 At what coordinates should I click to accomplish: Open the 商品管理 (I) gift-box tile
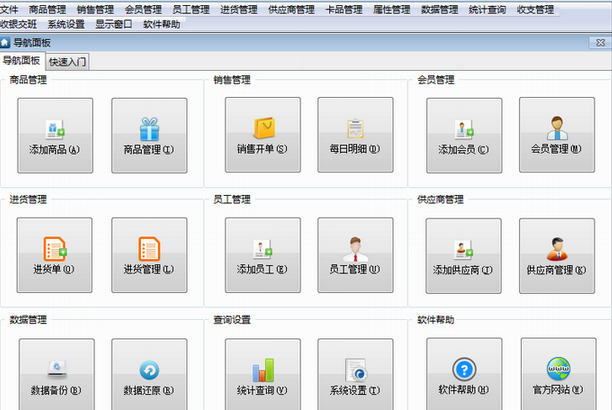pos(149,135)
